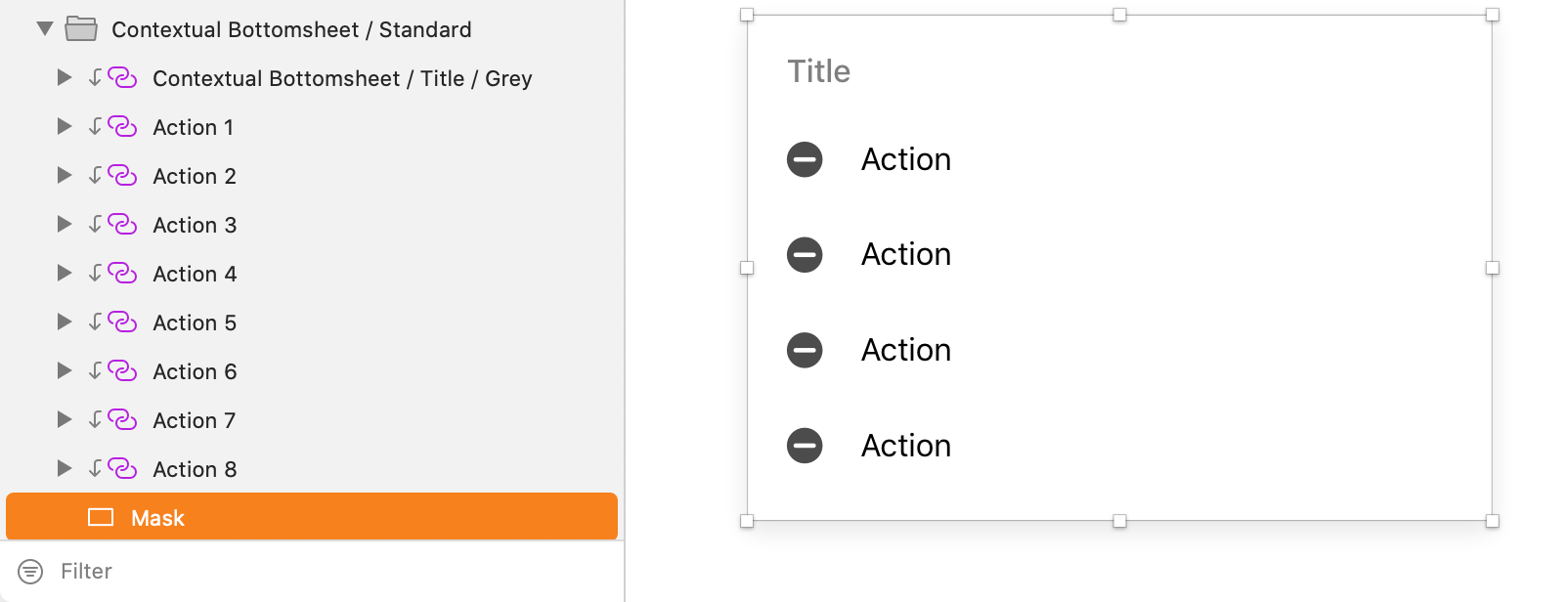Expand the Contextual Bottomsheet / Title / Grey layer

pos(65,78)
